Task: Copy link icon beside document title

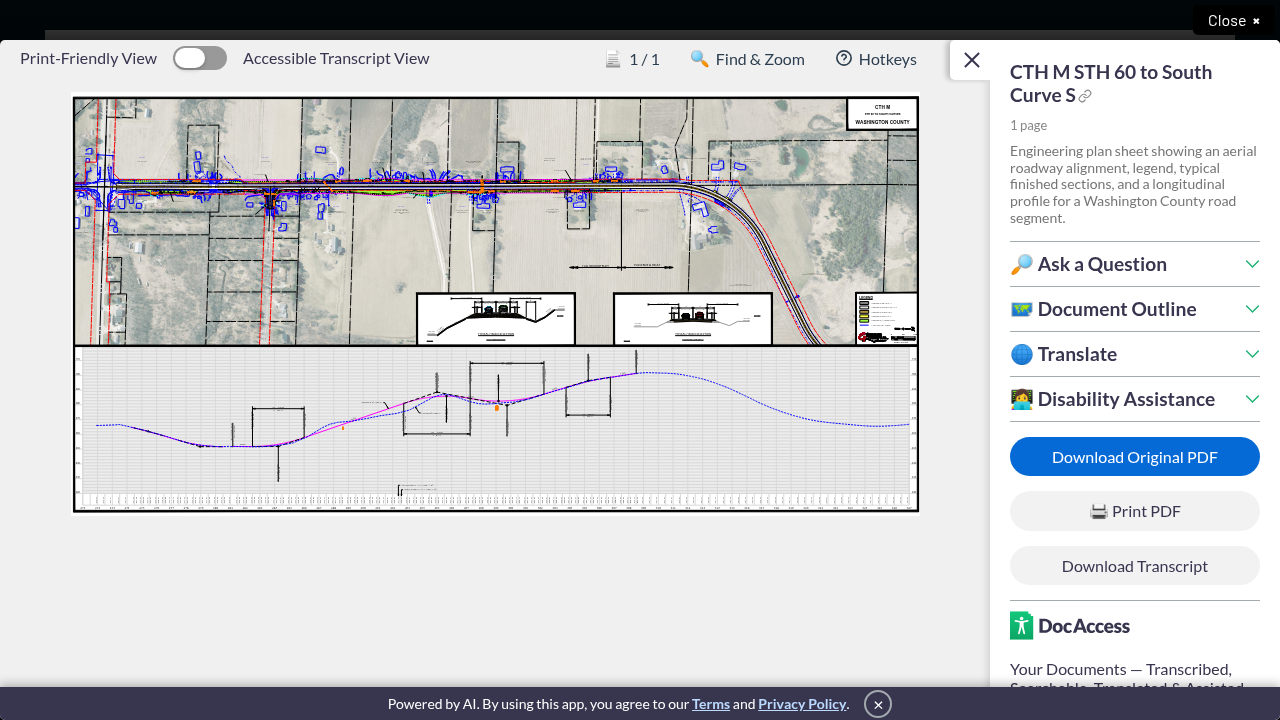Action: click(x=1085, y=96)
